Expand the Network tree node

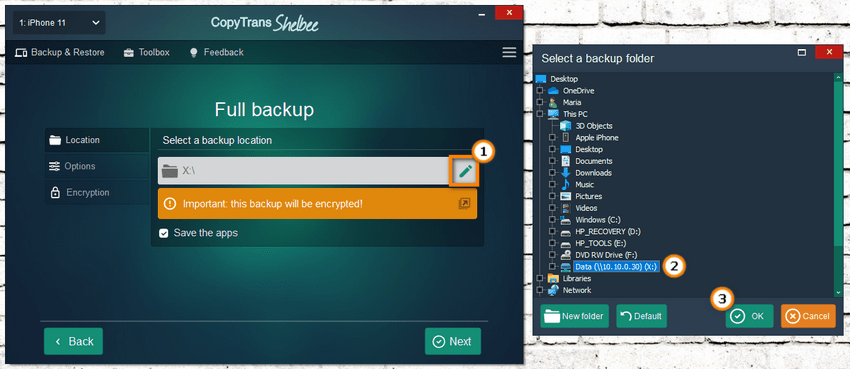pos(539,290)
